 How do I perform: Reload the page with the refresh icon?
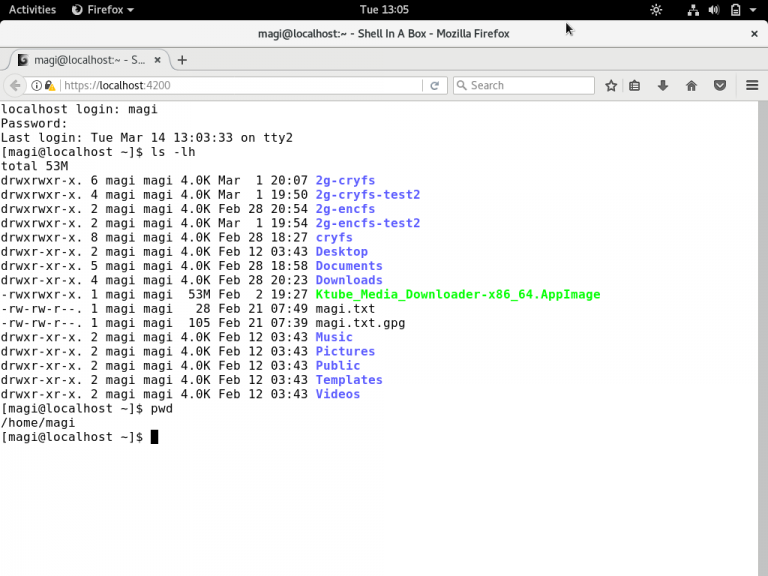tap(434, 86)
